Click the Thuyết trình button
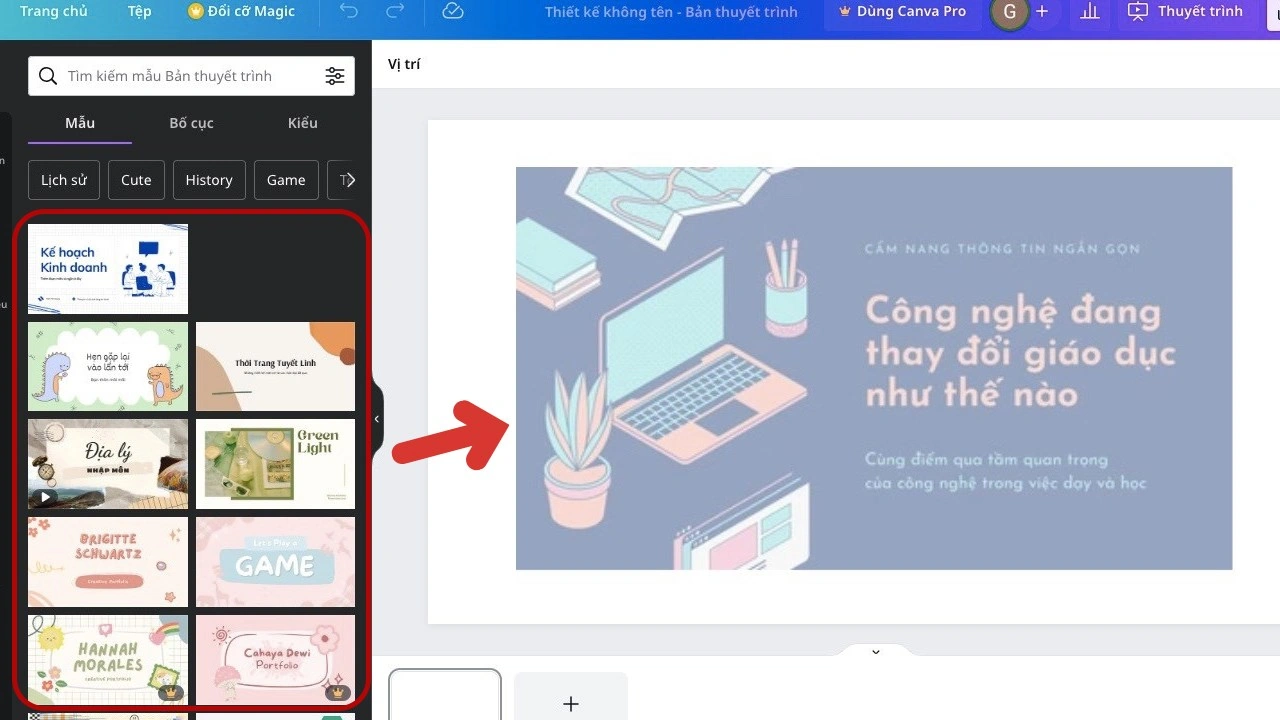This screenshot has width=1280, height=720. [1185, 12]
